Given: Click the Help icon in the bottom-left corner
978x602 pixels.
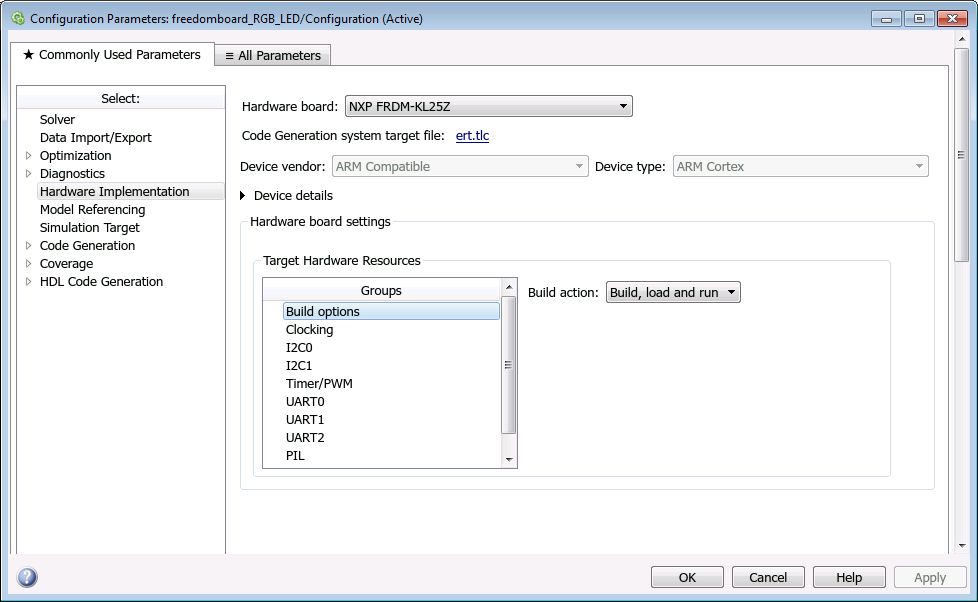Looking at the screenshot, I should click(26, 576).
